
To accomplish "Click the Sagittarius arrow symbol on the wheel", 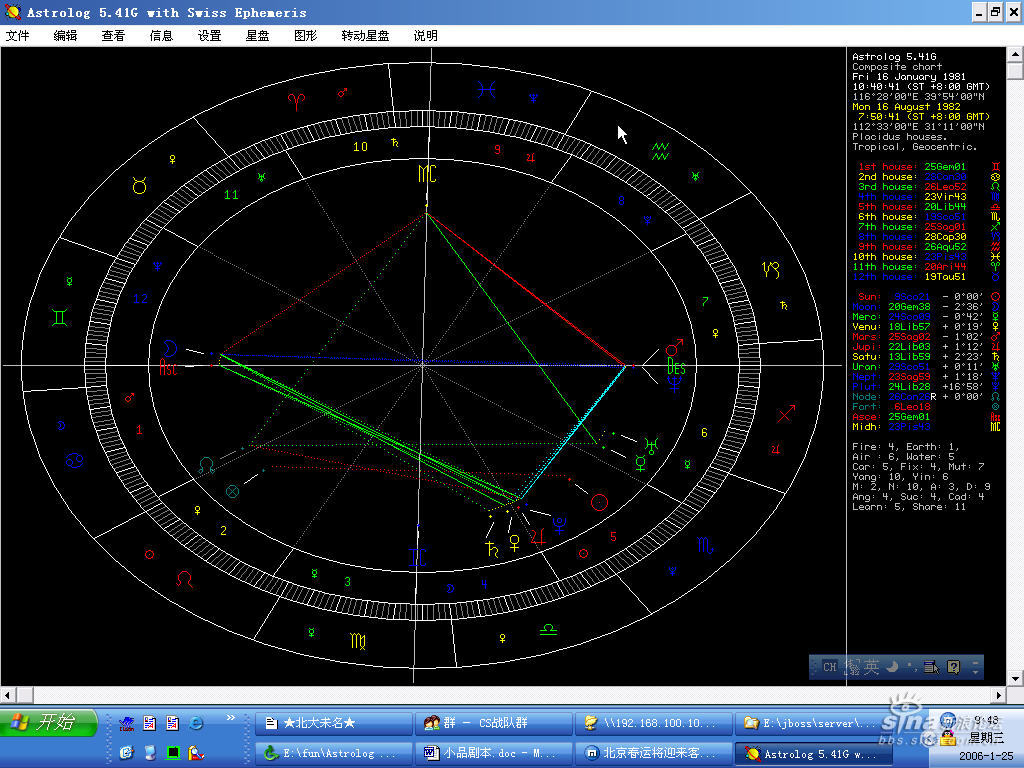I will coord(786,413).
